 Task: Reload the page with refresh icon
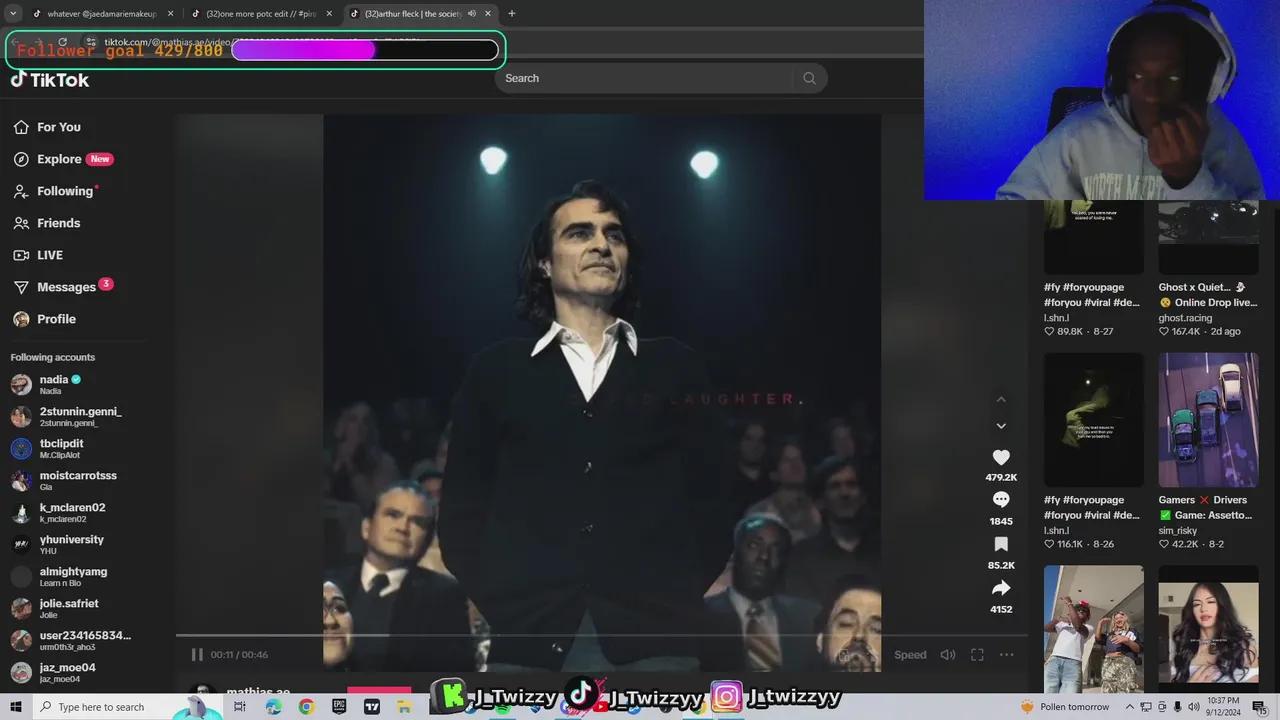62,42
